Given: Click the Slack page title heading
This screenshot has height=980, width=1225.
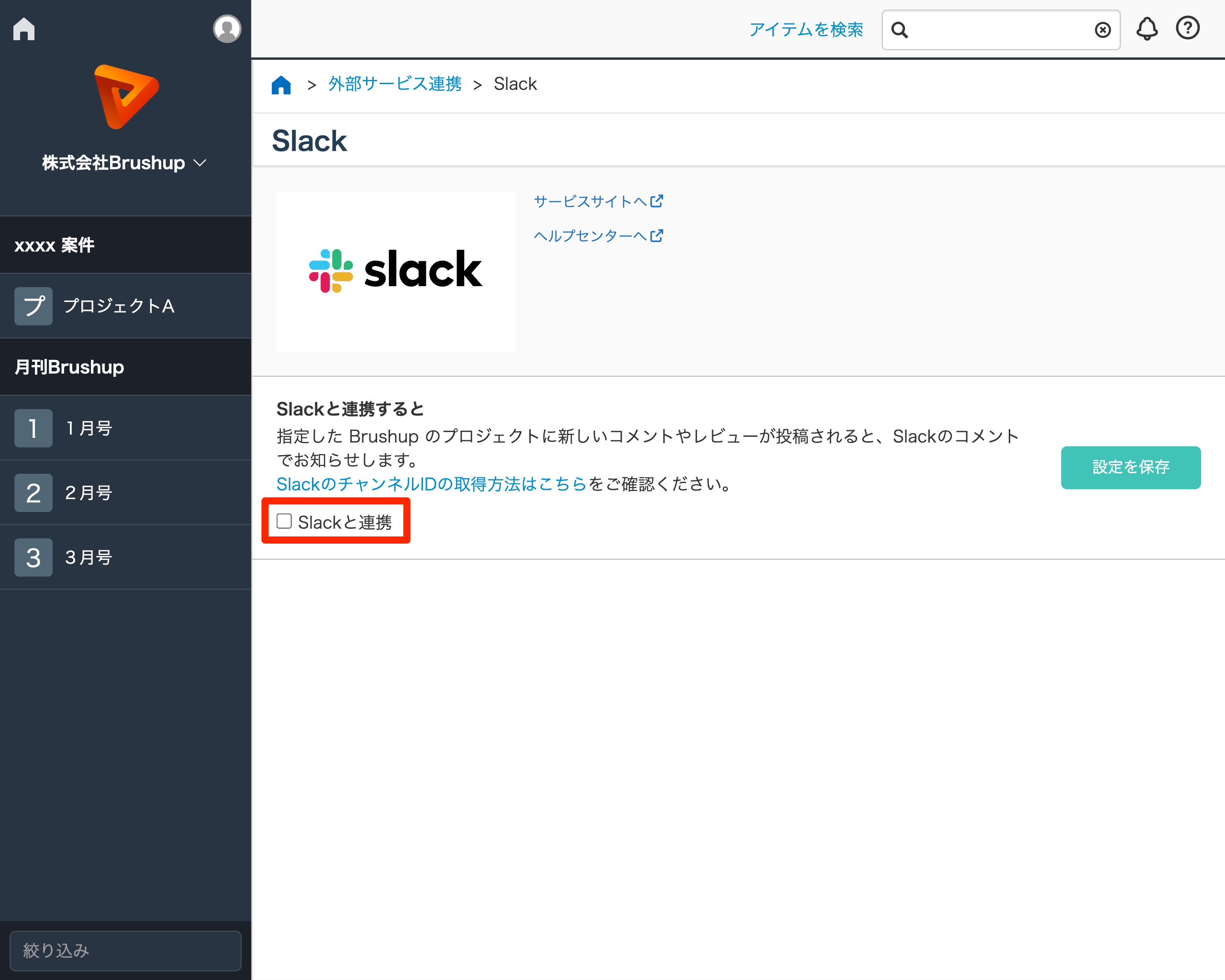Looking at the screenshot, I should click(x=309, y=140).
